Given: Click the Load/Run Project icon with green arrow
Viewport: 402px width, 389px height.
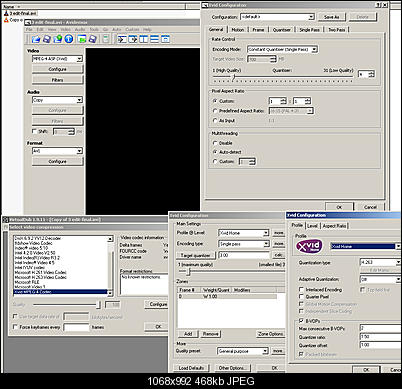Looking at the screenshot, I should point(82,39).
